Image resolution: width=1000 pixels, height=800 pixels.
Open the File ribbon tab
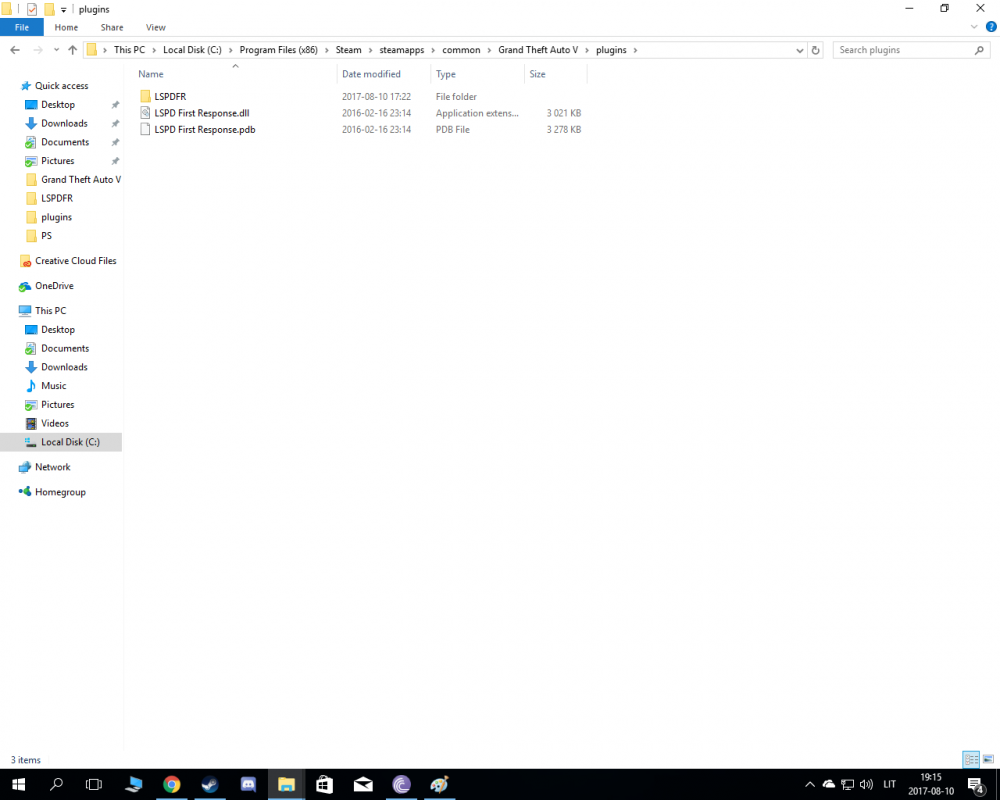[x=22, y=27]
